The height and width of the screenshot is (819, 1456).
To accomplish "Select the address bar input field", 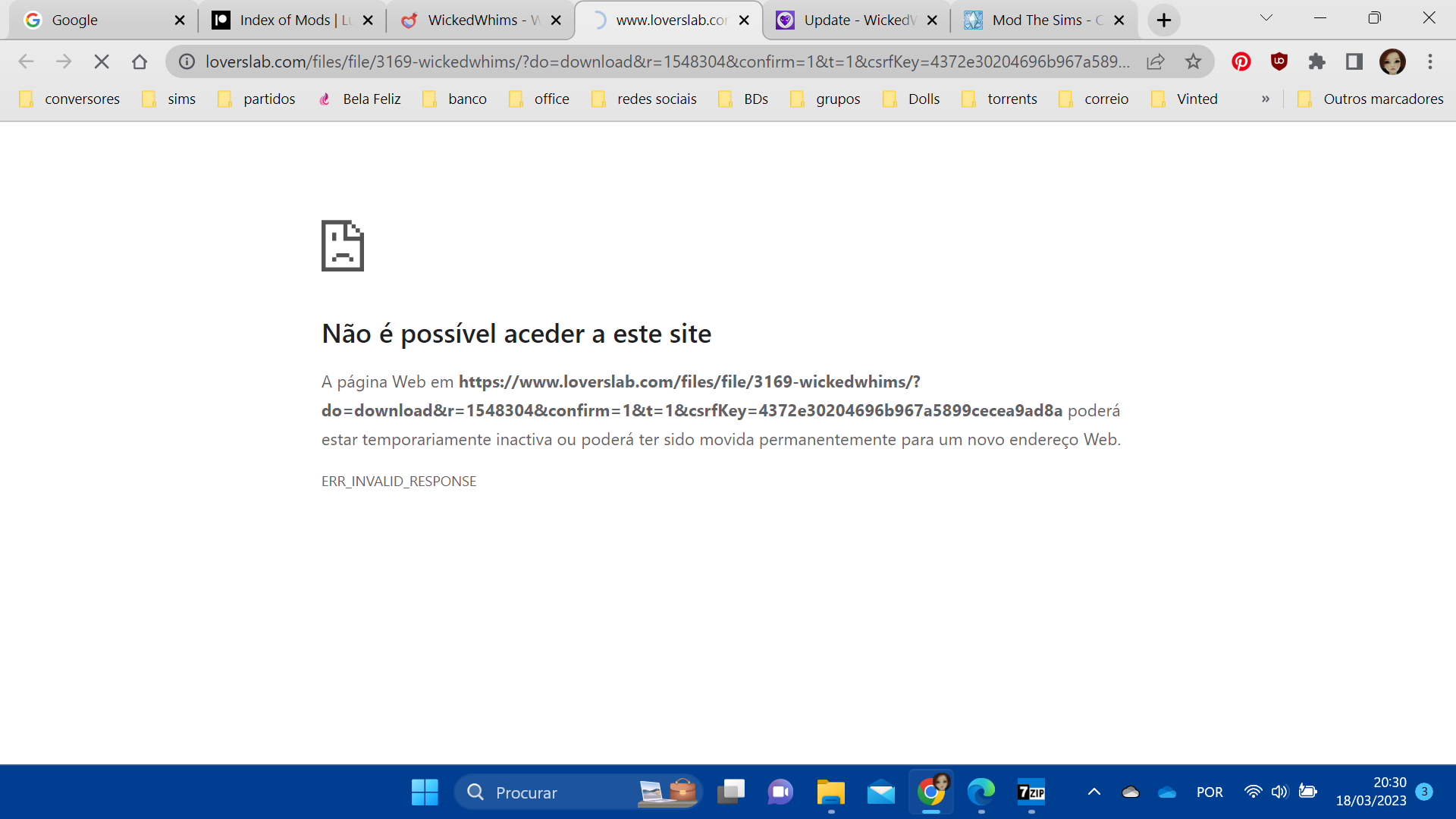I will [x=659, y=62].
